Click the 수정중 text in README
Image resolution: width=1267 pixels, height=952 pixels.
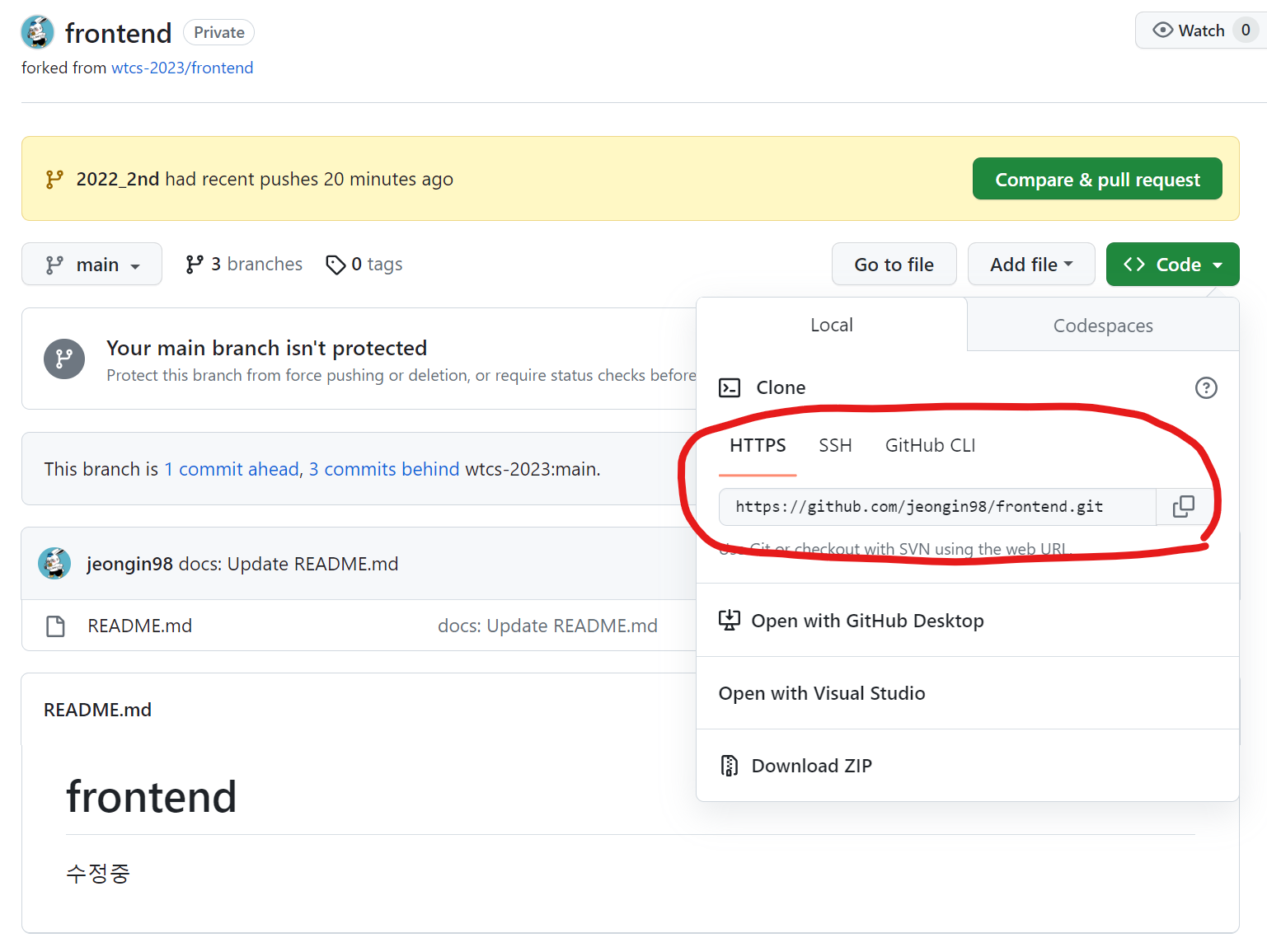[98, 873]
